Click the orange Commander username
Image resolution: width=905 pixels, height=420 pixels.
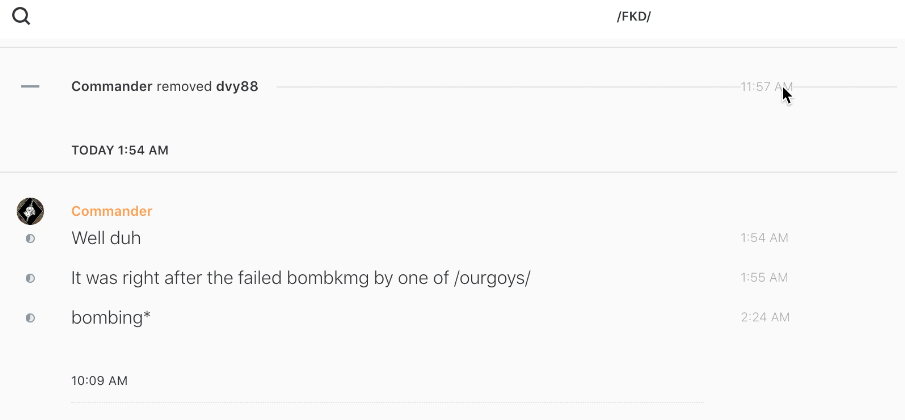(x=112, y=211)
